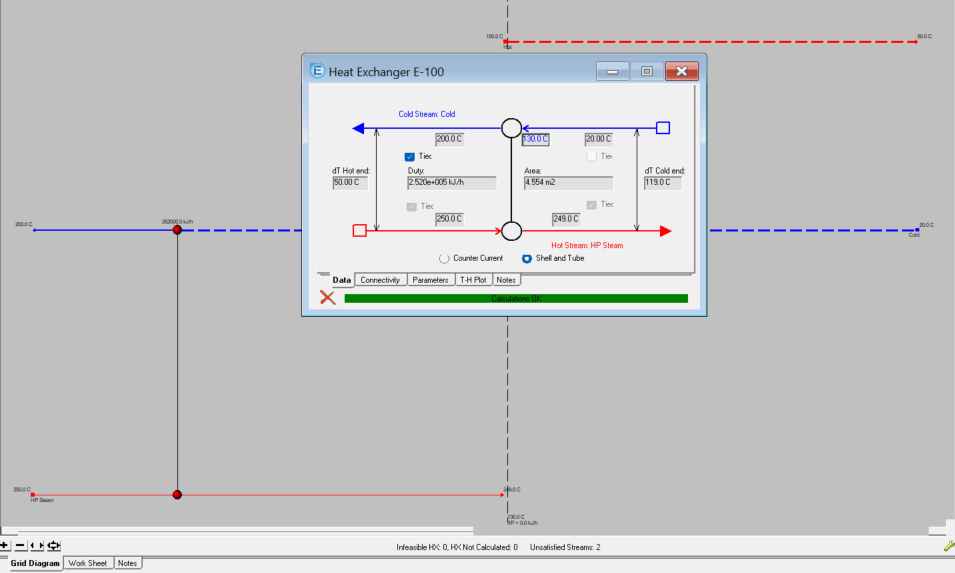Click the zoom out minus icon
The height and width of the screenshot is (573, 955).
[20, 546]
